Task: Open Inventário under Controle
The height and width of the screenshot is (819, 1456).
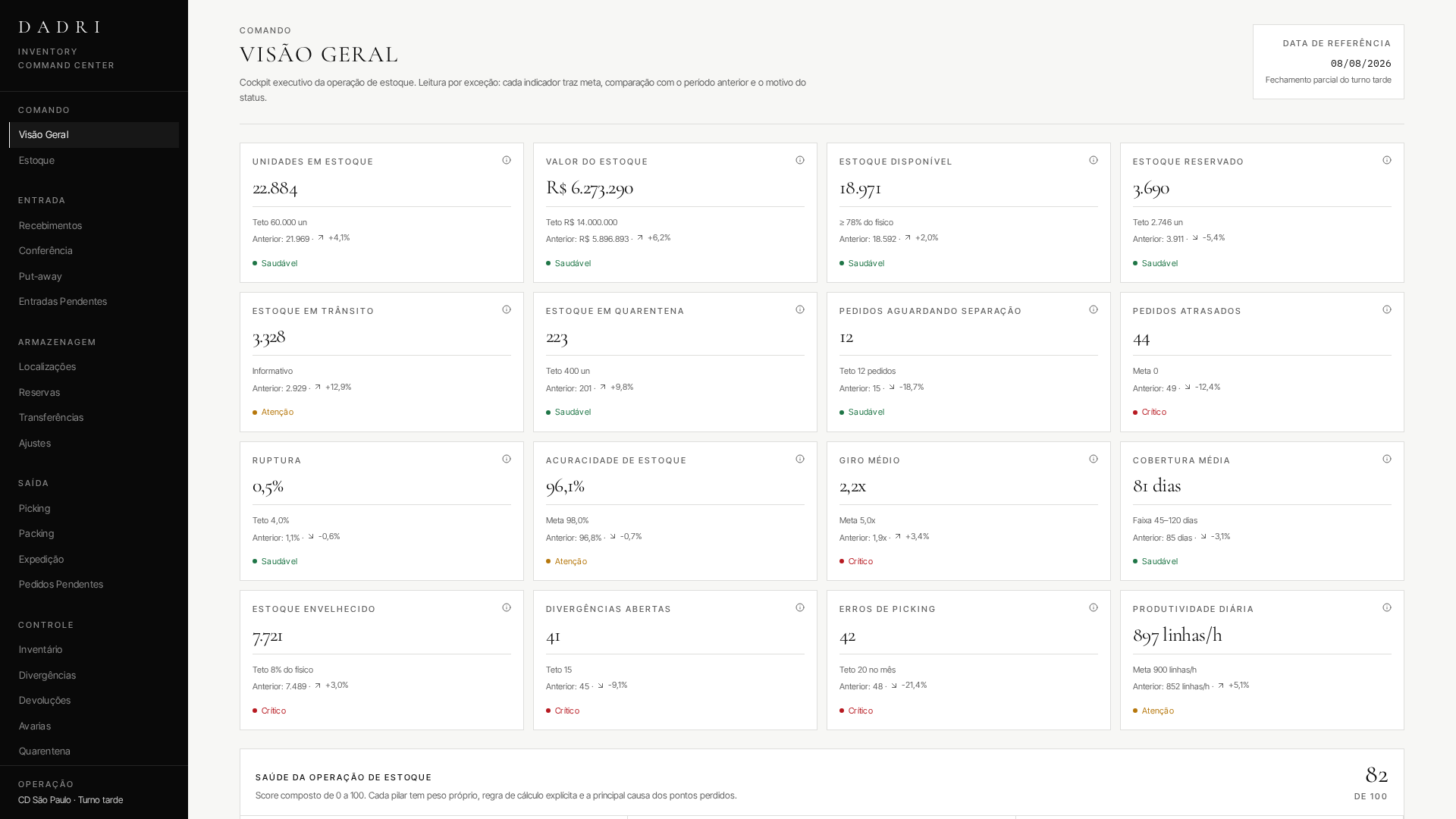Action: pyautogui.click(x=94, y=650)
